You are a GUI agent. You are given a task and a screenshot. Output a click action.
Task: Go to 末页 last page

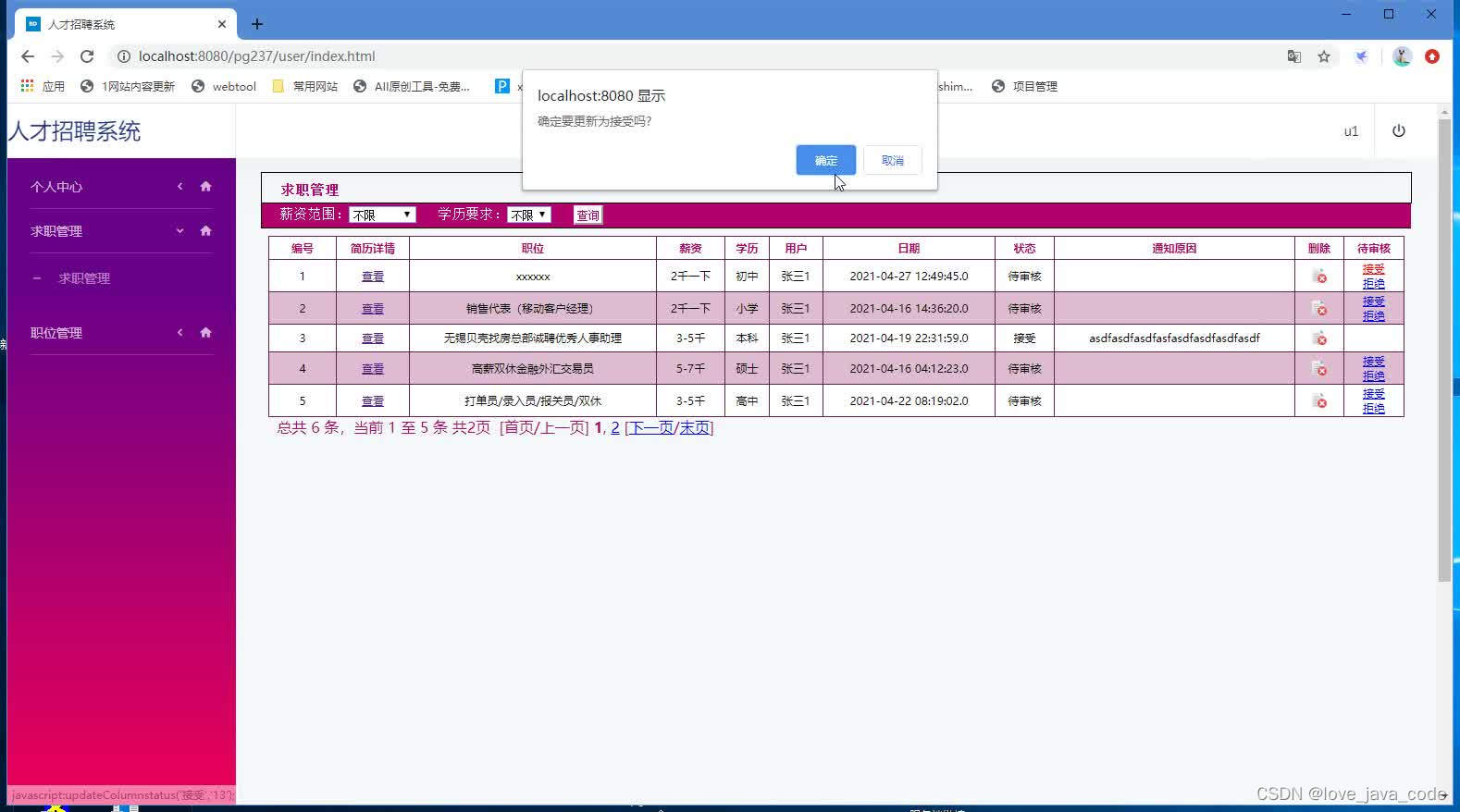[695, 428]
